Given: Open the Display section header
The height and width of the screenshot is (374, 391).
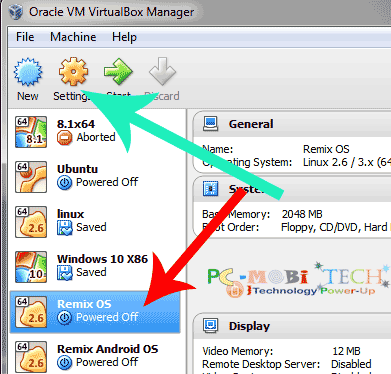Looking at the screenshot, I should click(249, 326).
